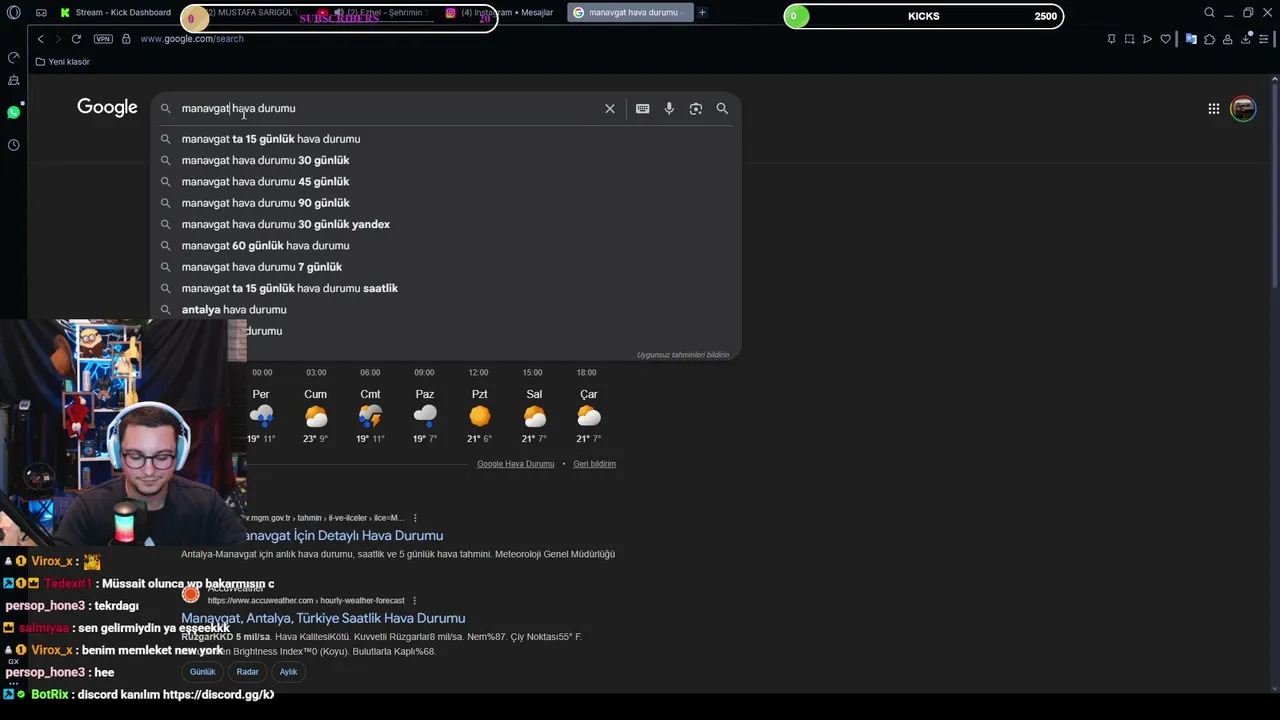Open the extensions cube icon
The image size is (1280, 720).
(x=1209, y=39)
